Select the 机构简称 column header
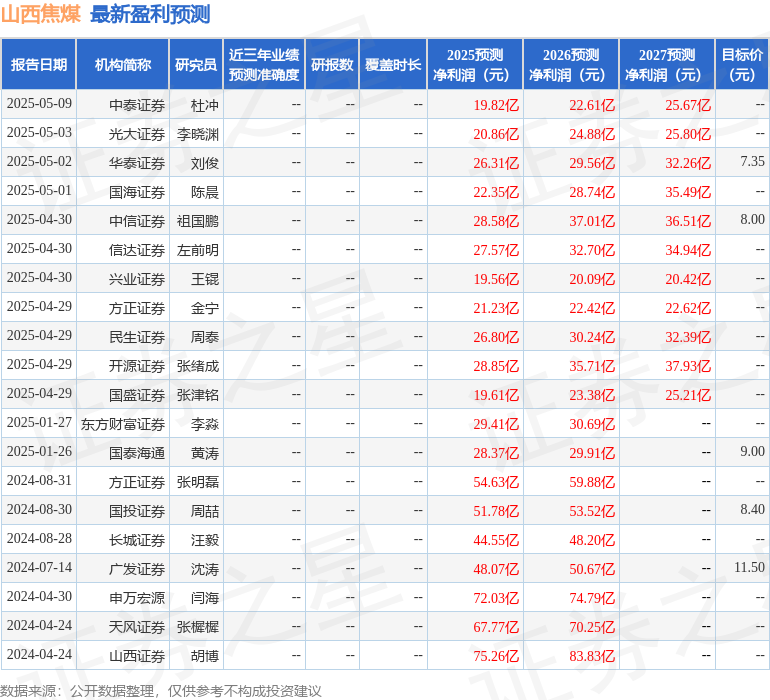770x700 pixels. 122,65
